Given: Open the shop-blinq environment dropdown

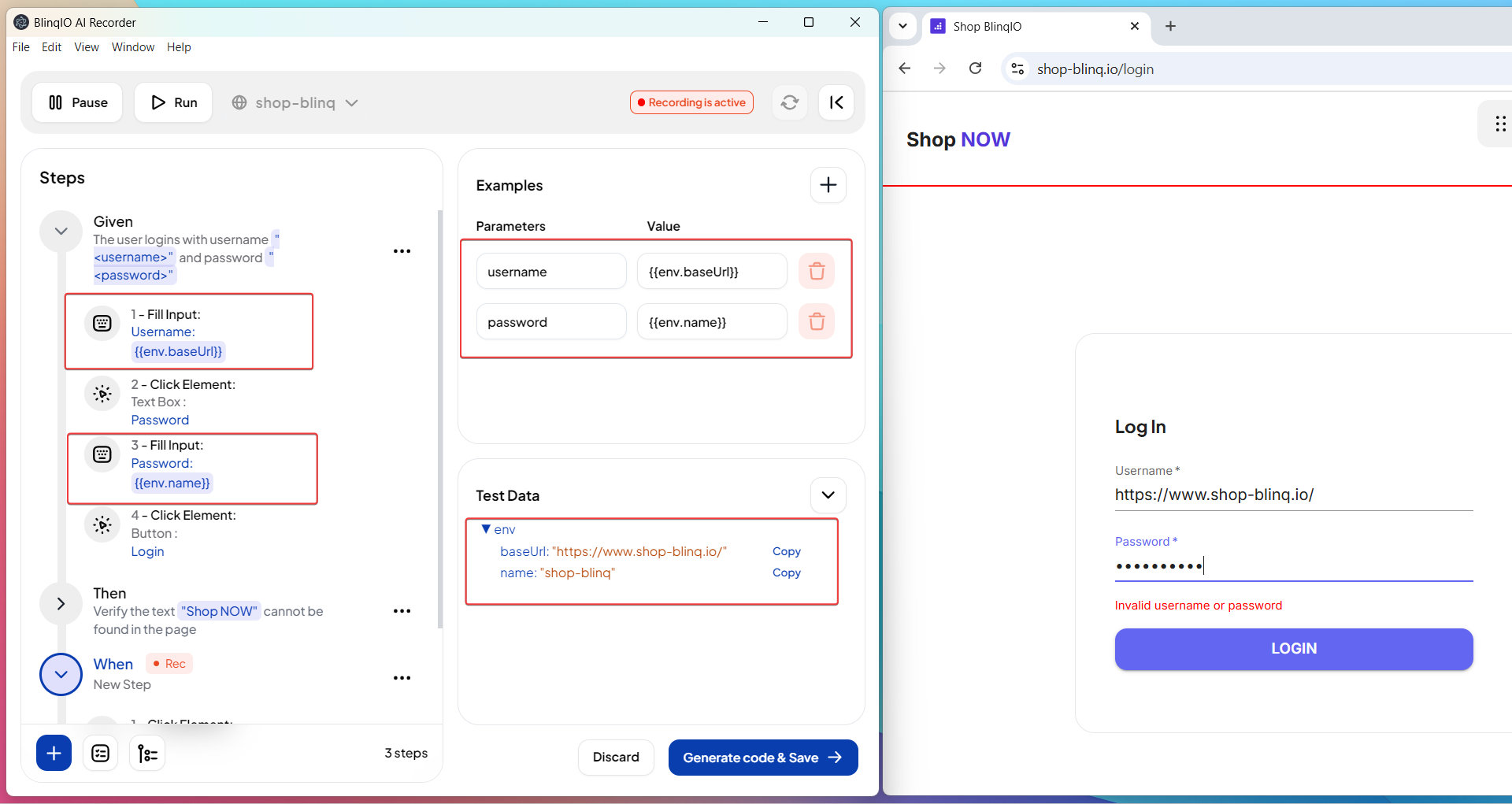Looking at the screenshot, I should pos(295,102).
